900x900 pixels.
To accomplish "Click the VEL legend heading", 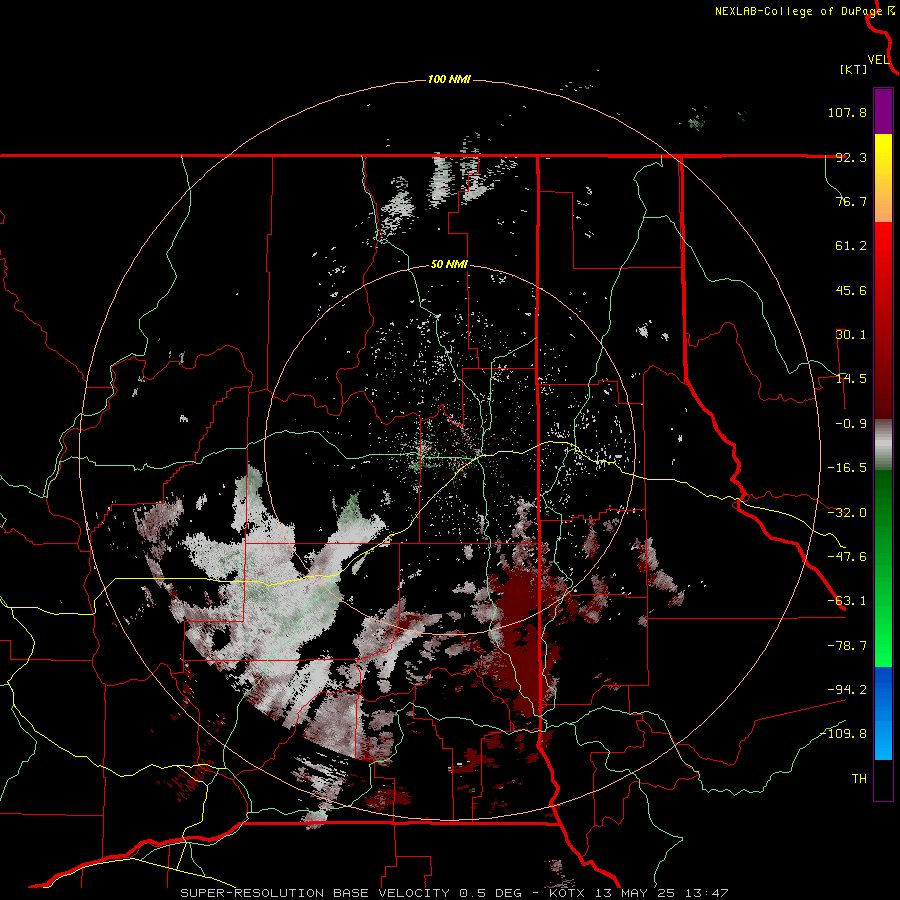I will point(878,60).
